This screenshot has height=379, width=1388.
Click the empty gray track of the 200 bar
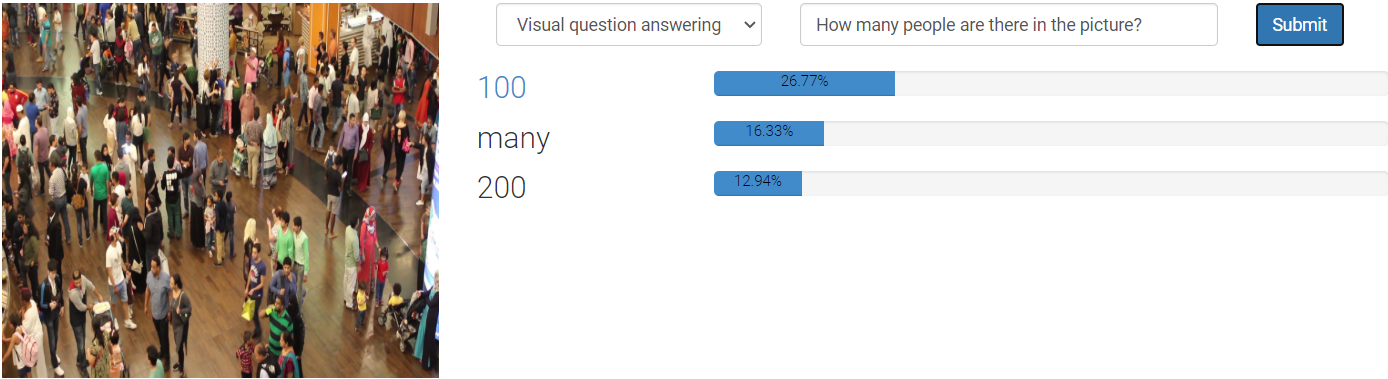(x=1095, y=183)
